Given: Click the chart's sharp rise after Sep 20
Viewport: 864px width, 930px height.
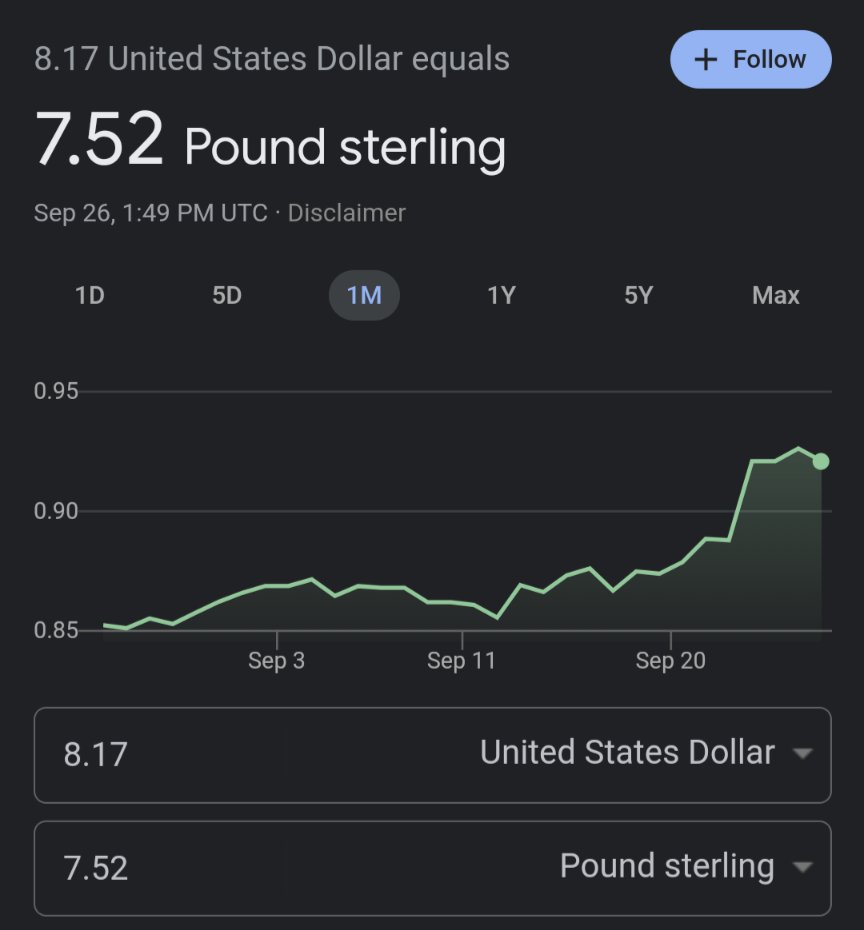Looking at the screenshot, I should pyautogui.click(x=741, y=500).
